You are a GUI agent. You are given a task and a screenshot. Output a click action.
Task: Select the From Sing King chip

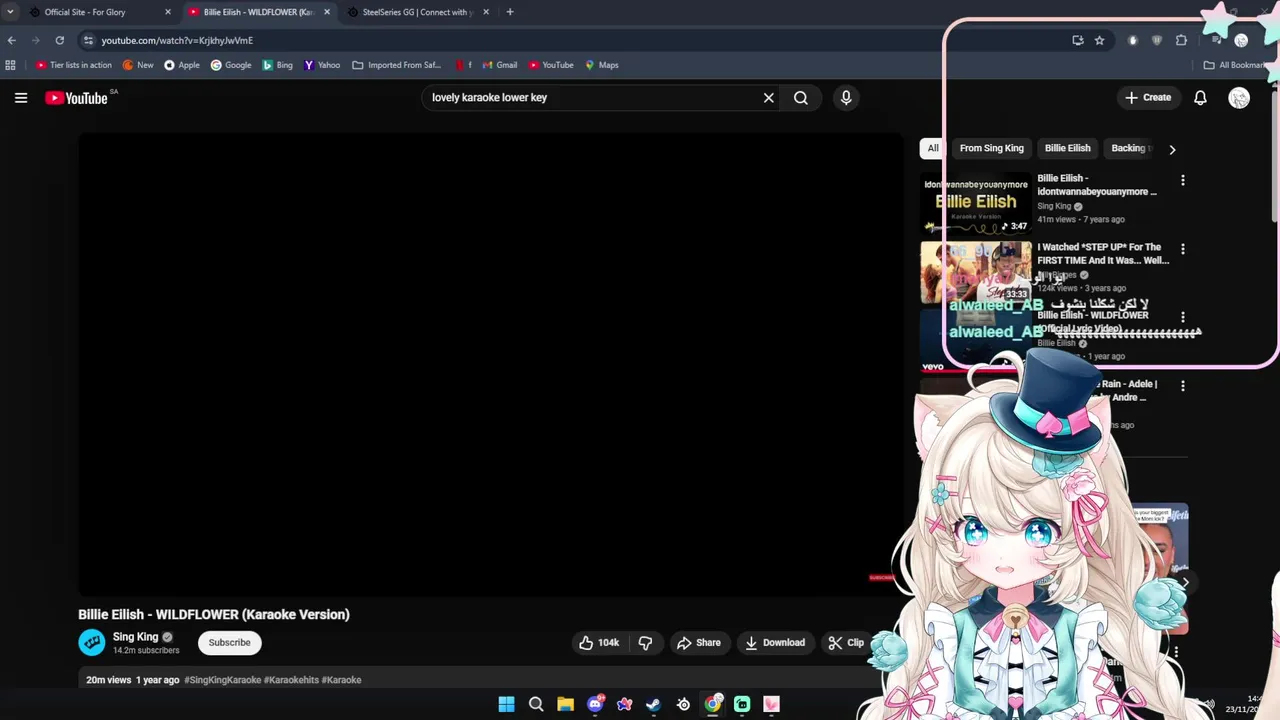tap(992, 148)
